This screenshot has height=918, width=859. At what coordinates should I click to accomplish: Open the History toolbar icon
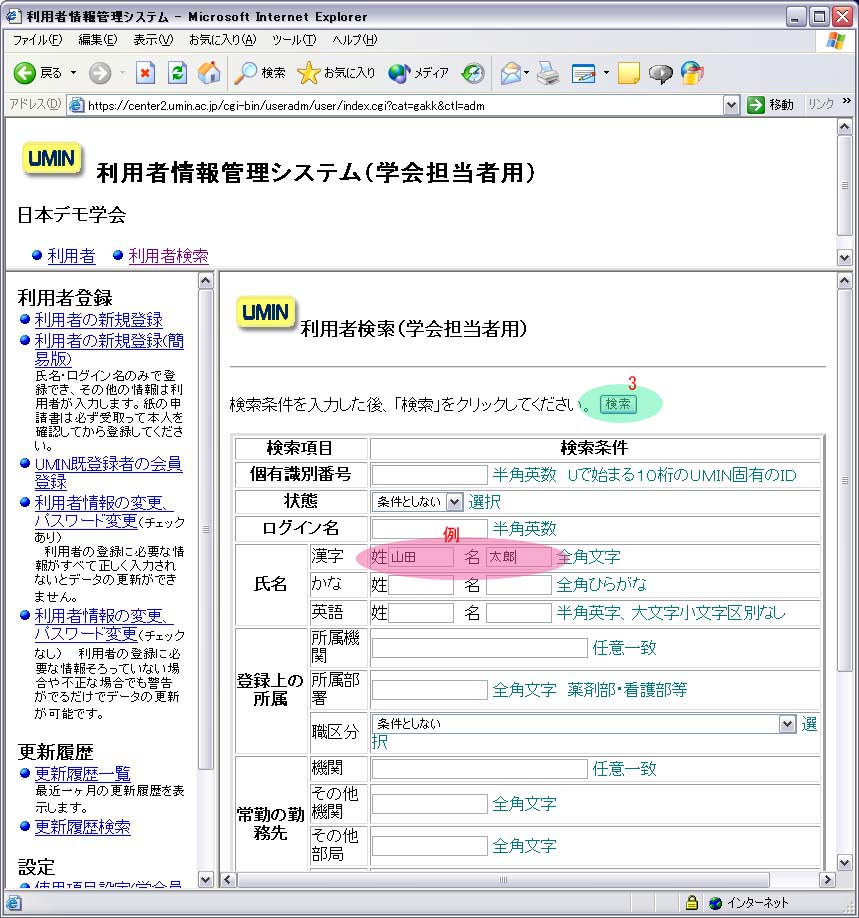tap(473, 73)
